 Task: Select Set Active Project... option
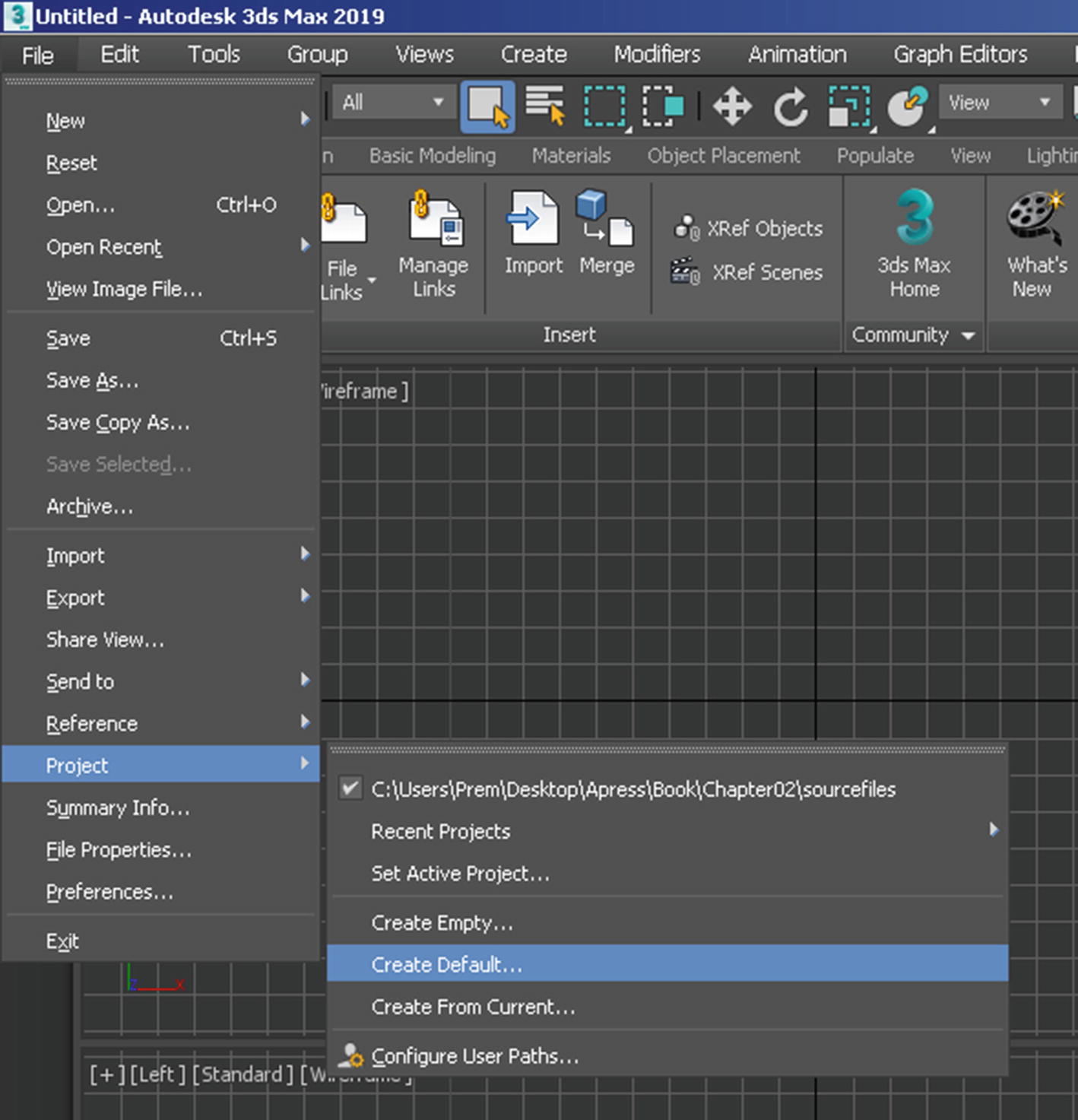(667, 873)
